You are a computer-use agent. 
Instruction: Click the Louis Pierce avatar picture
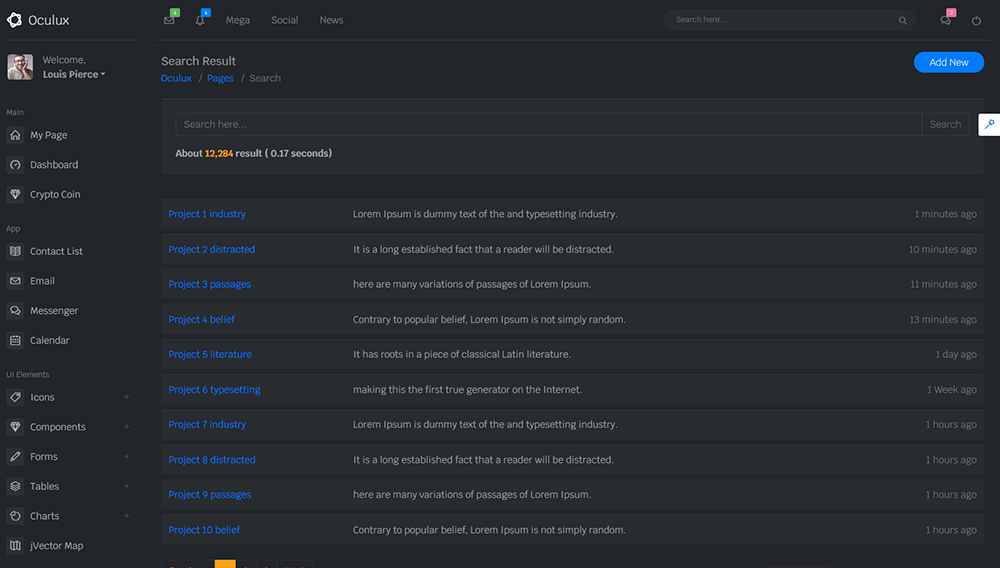pos(20,67)
